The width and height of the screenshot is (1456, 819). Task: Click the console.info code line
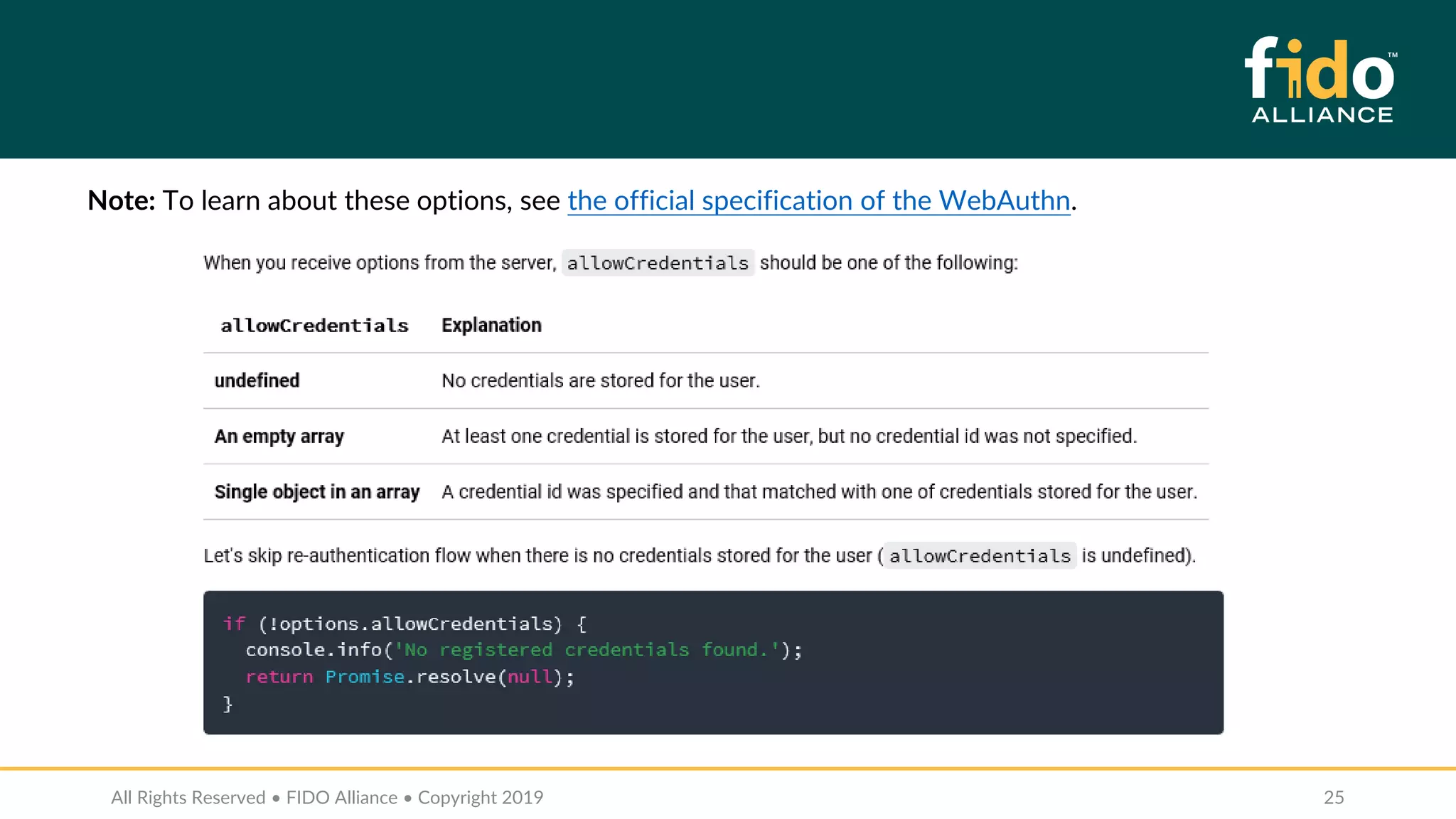click(x=524, y=650)
